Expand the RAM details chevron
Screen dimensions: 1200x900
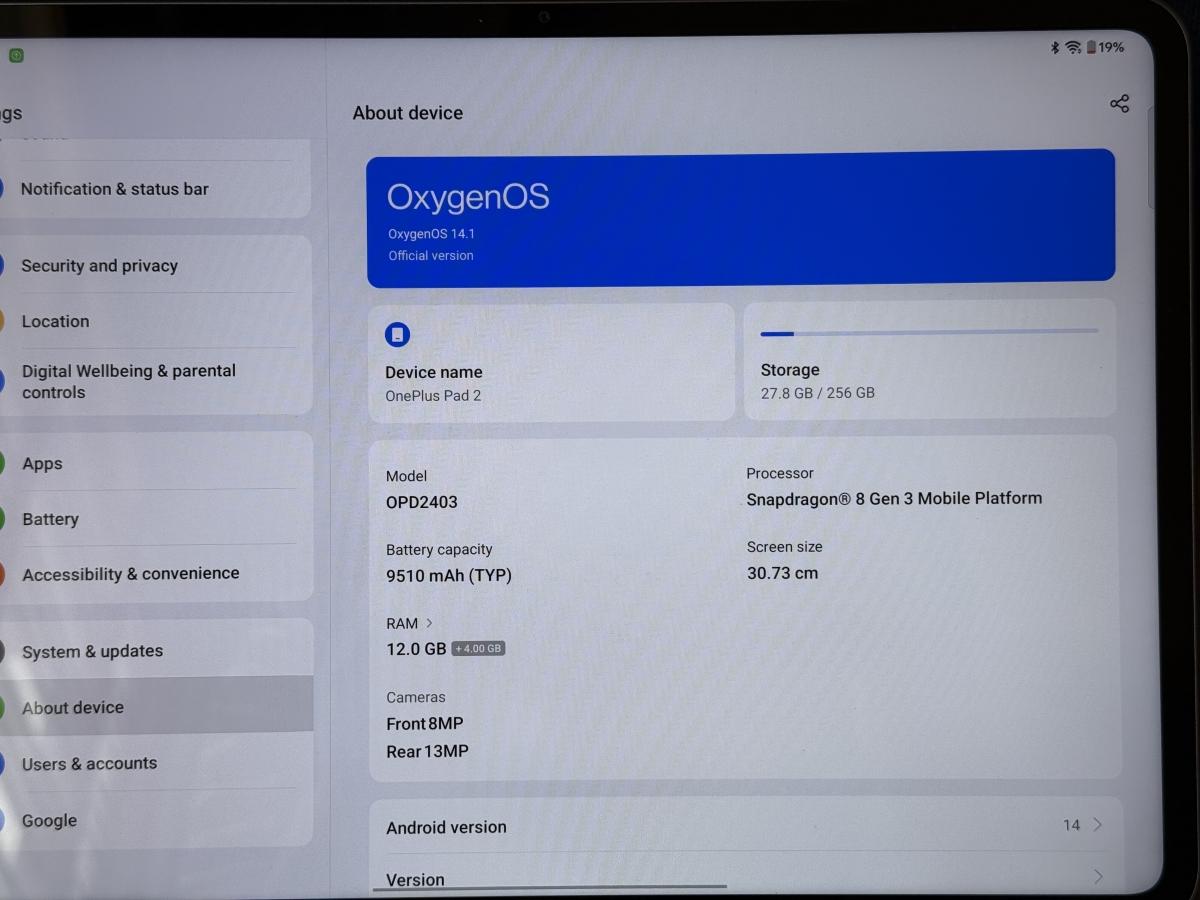[x=427, y=622]
